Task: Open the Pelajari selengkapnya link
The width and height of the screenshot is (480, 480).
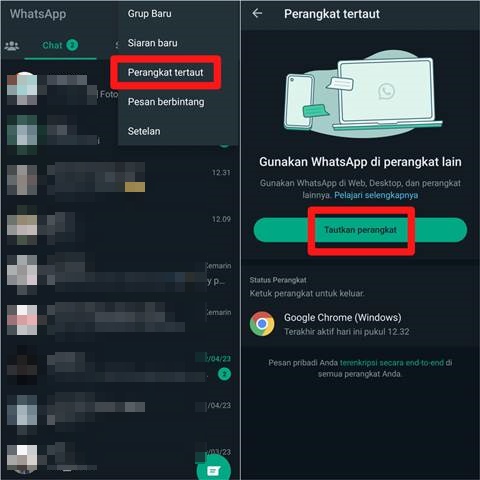Action: pos(376,195)
